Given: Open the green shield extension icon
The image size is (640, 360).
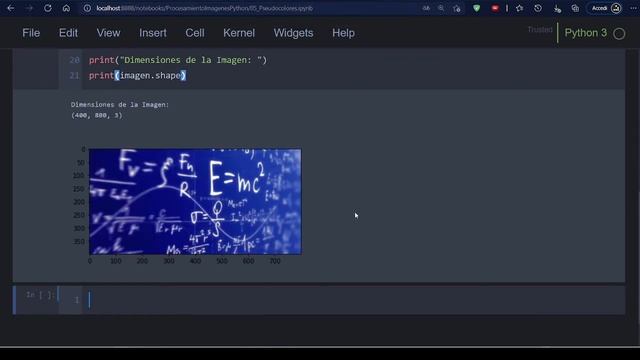Looking at the screenshot, I should 476,8.
